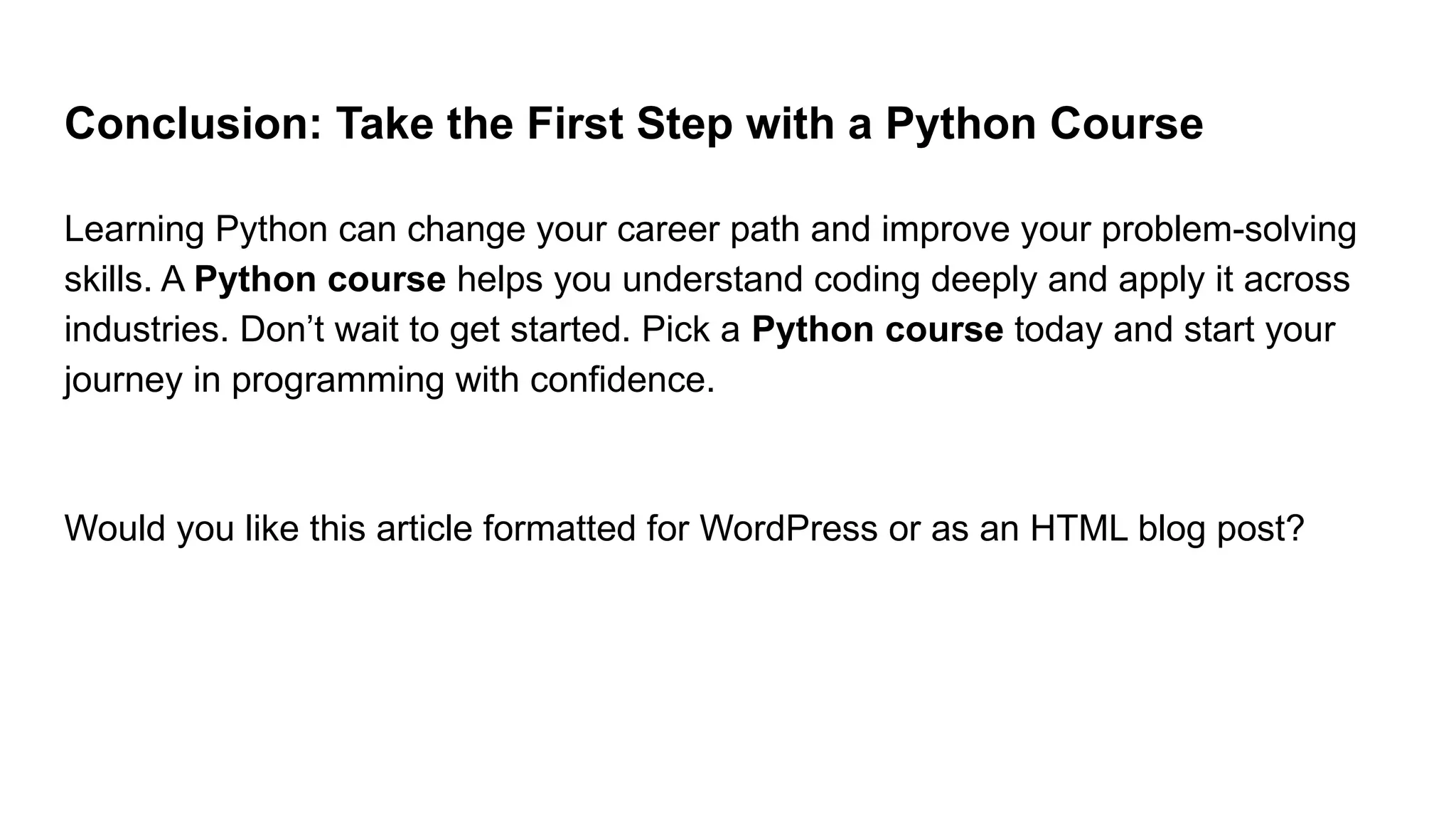1456x819 pixels.
Task: Click the word "formatted" in the question
Action: (x=559, y=528)
